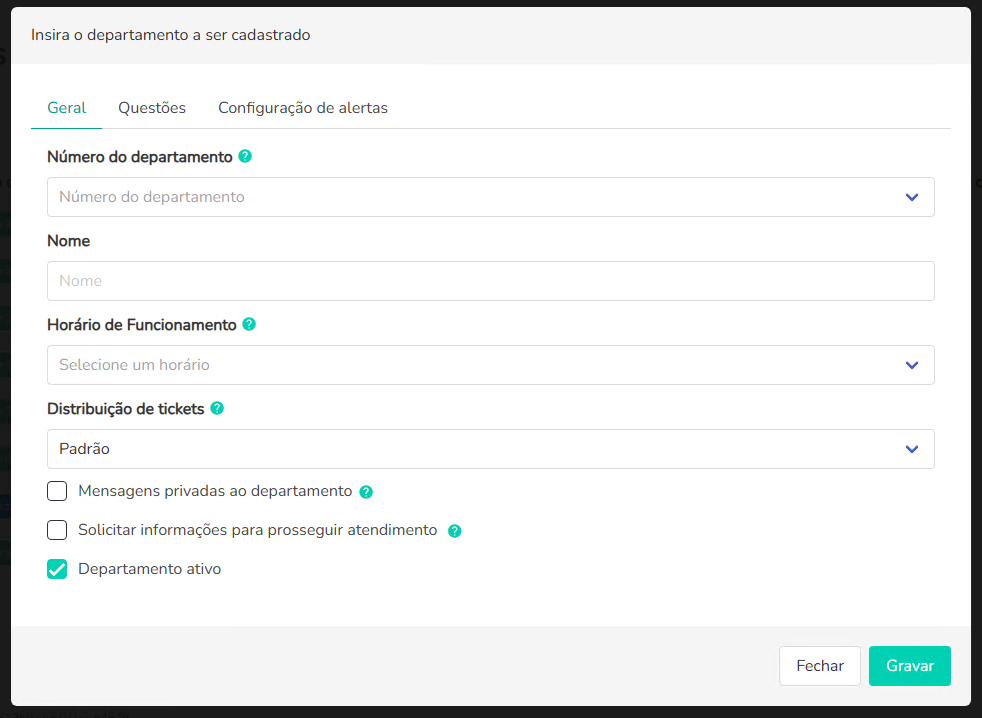Enable Mensagens privadas ao departamento checkbox
Screen dimensions: 982x718
pos(57,491)
